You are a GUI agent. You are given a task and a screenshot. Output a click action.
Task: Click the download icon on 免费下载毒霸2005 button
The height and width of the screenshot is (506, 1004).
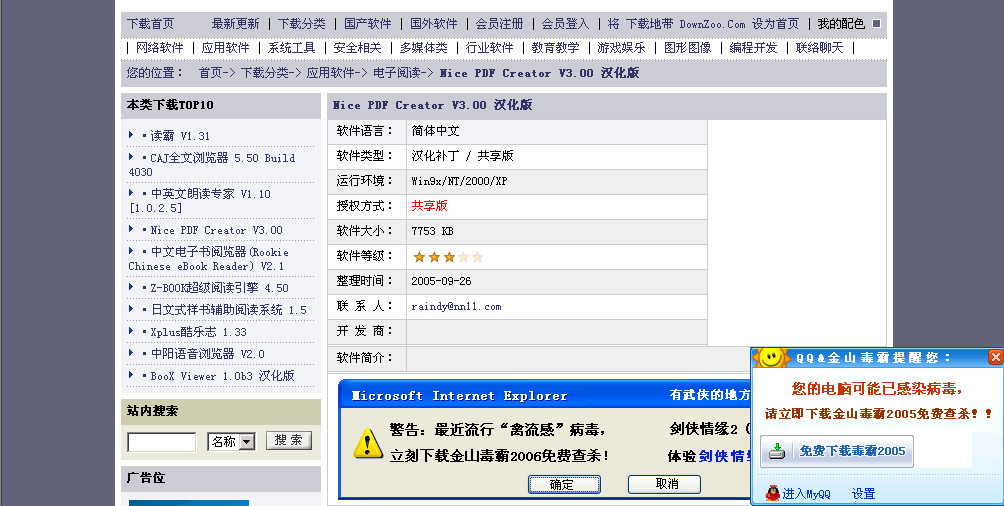point(777,451)
